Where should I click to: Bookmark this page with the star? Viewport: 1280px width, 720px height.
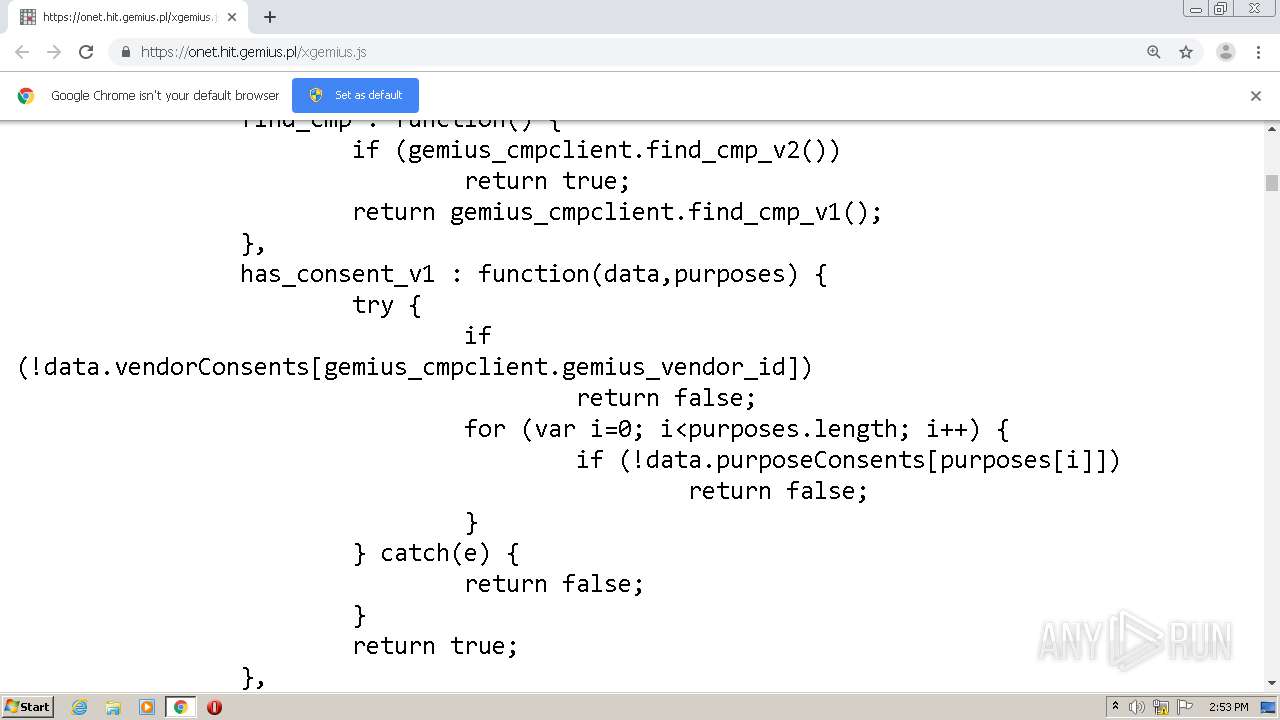pyautogui.click(x=1186, y=52)
